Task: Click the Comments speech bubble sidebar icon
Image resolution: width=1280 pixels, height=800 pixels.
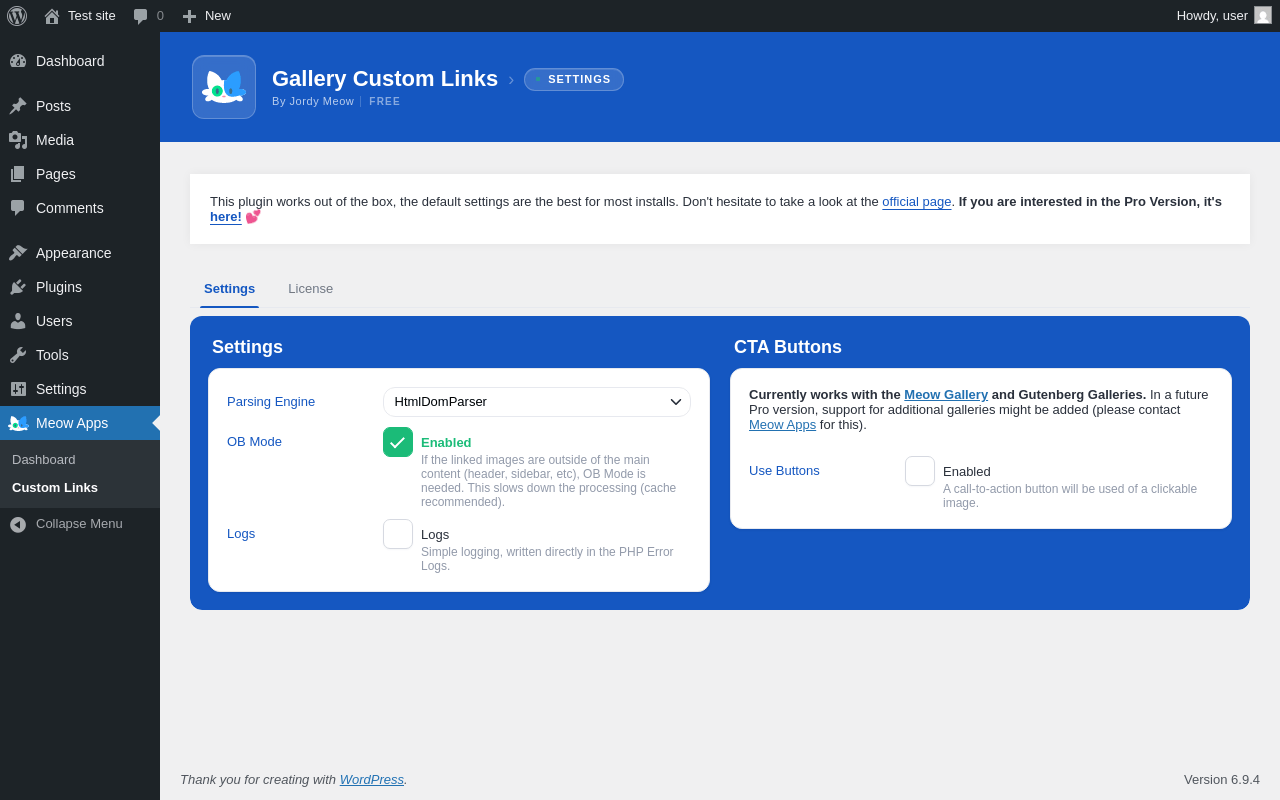Action: [18, 208]
